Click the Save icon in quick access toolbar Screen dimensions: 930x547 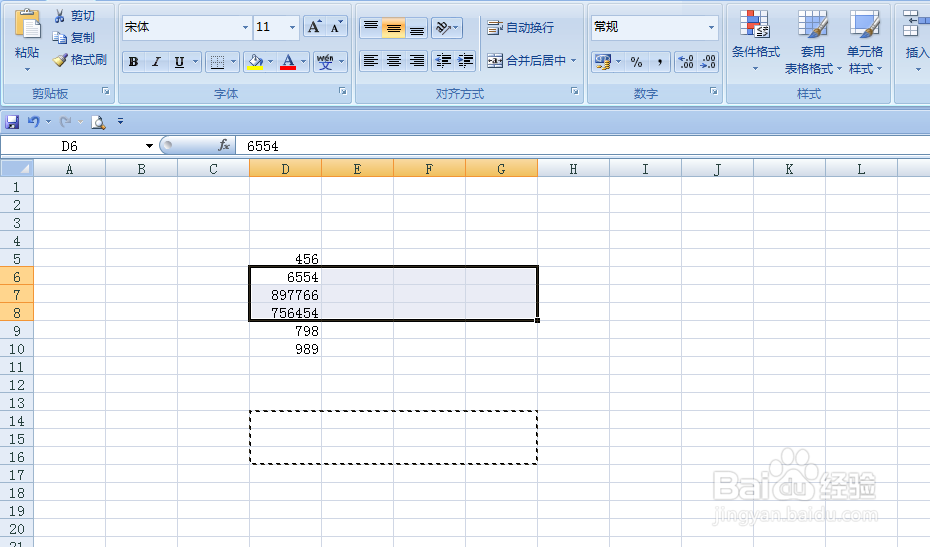coord(12,122)
